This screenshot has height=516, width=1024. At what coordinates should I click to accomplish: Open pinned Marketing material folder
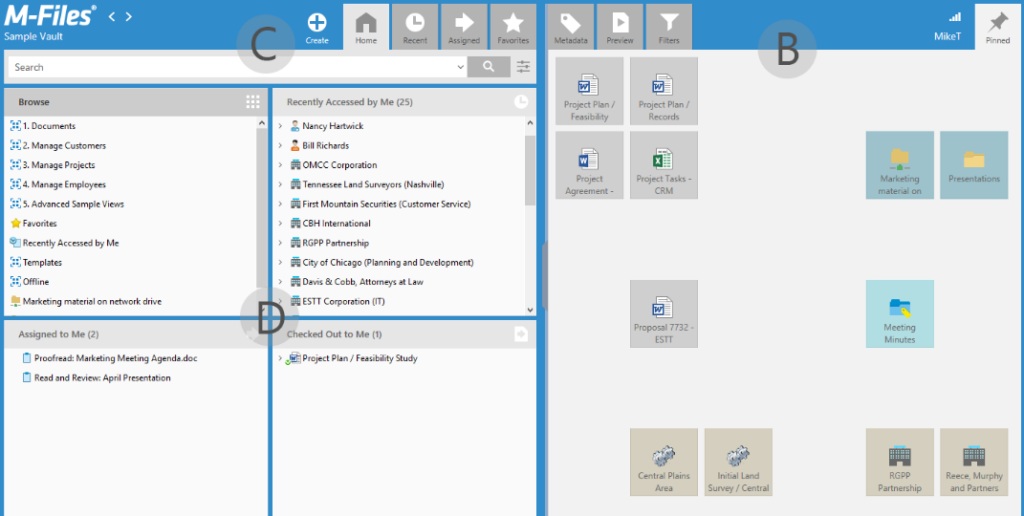899,165
